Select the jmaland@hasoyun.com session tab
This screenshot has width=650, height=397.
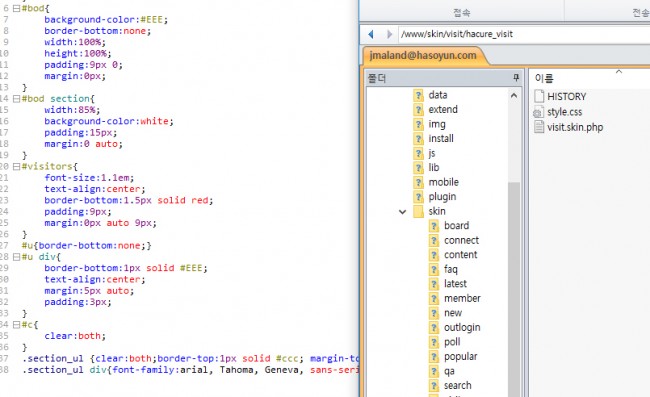pyautogui.click(x=423, y=56)
